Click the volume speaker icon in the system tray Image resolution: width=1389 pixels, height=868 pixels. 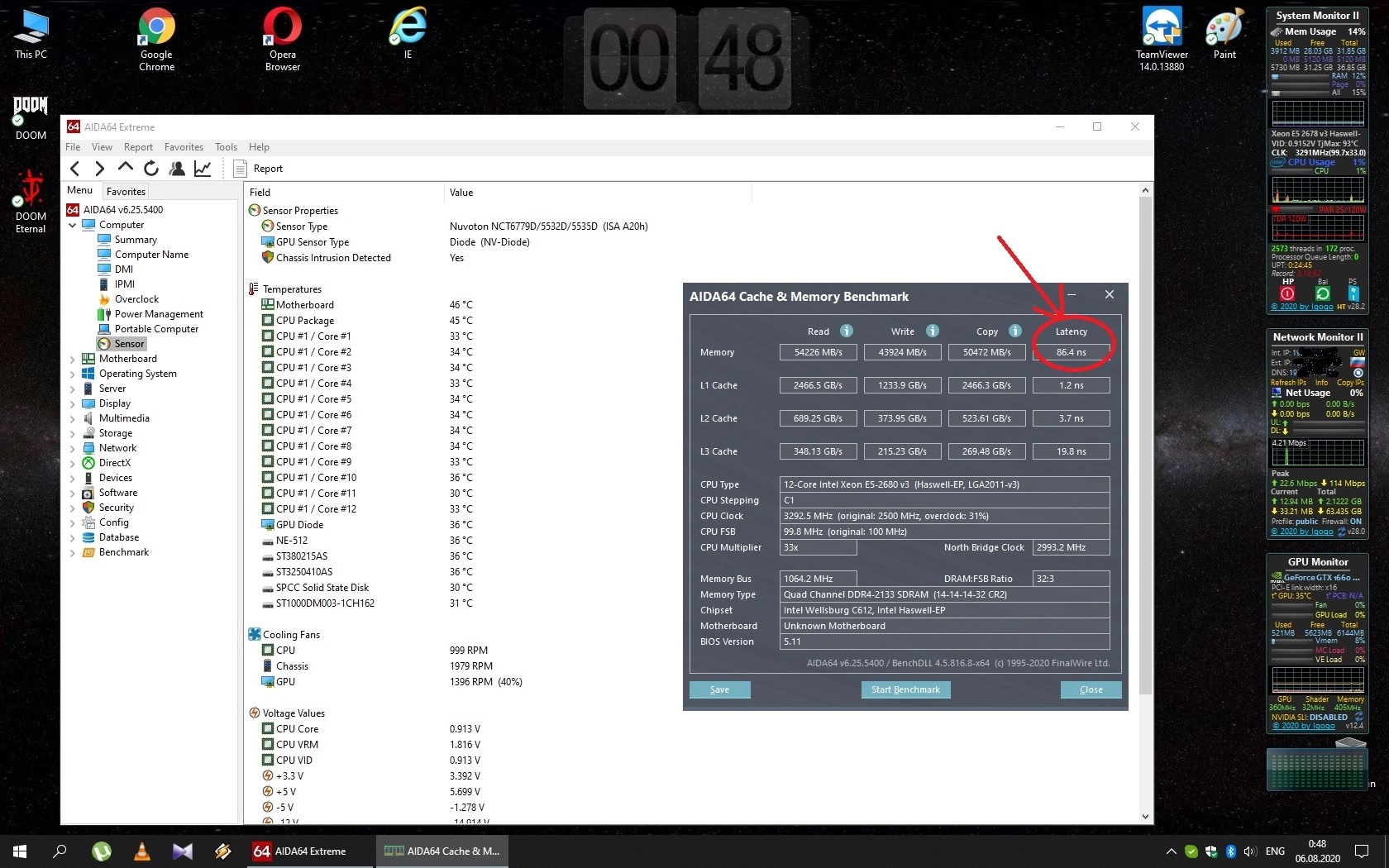[1249, 851]
